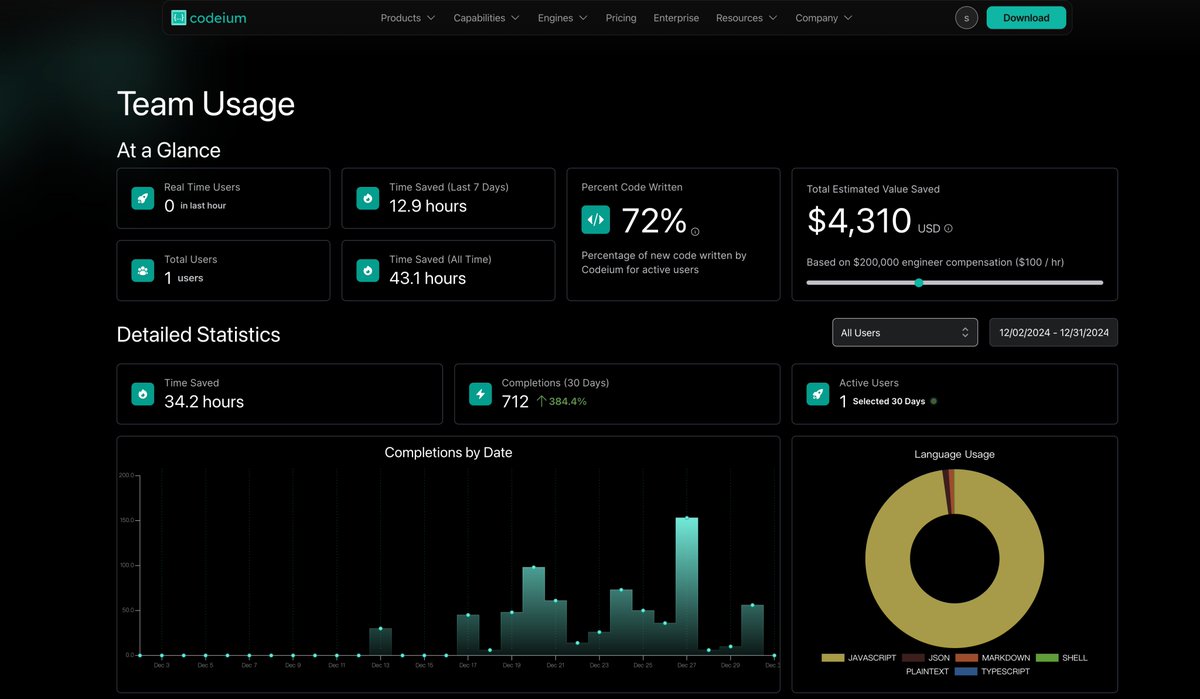
Task: Click the info icon next to USD
Action: tap(948, 229)
